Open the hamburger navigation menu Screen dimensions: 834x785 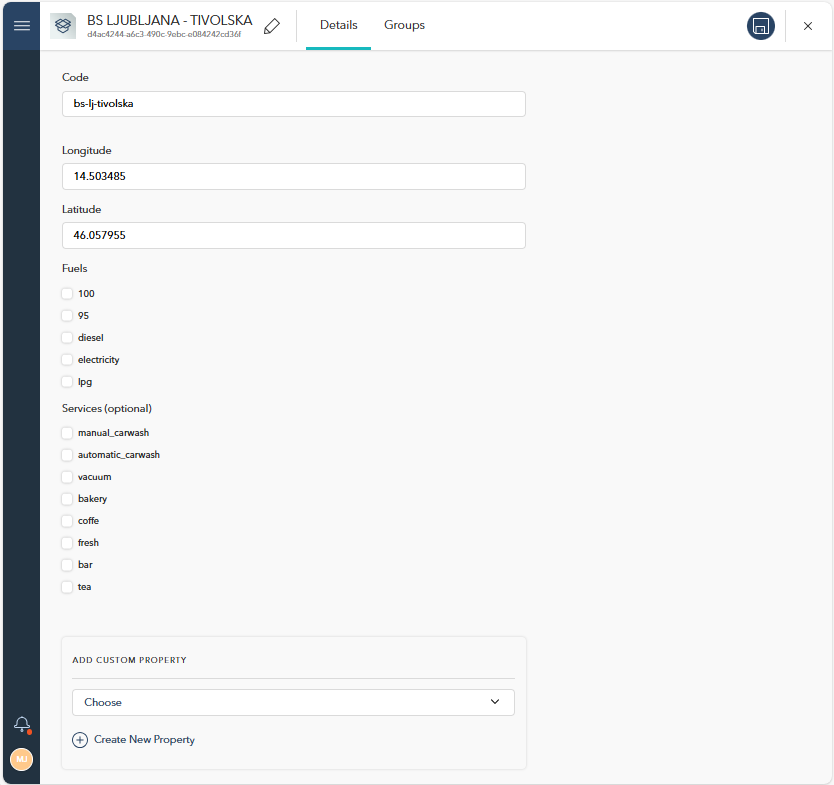click(x=22, y=26)
